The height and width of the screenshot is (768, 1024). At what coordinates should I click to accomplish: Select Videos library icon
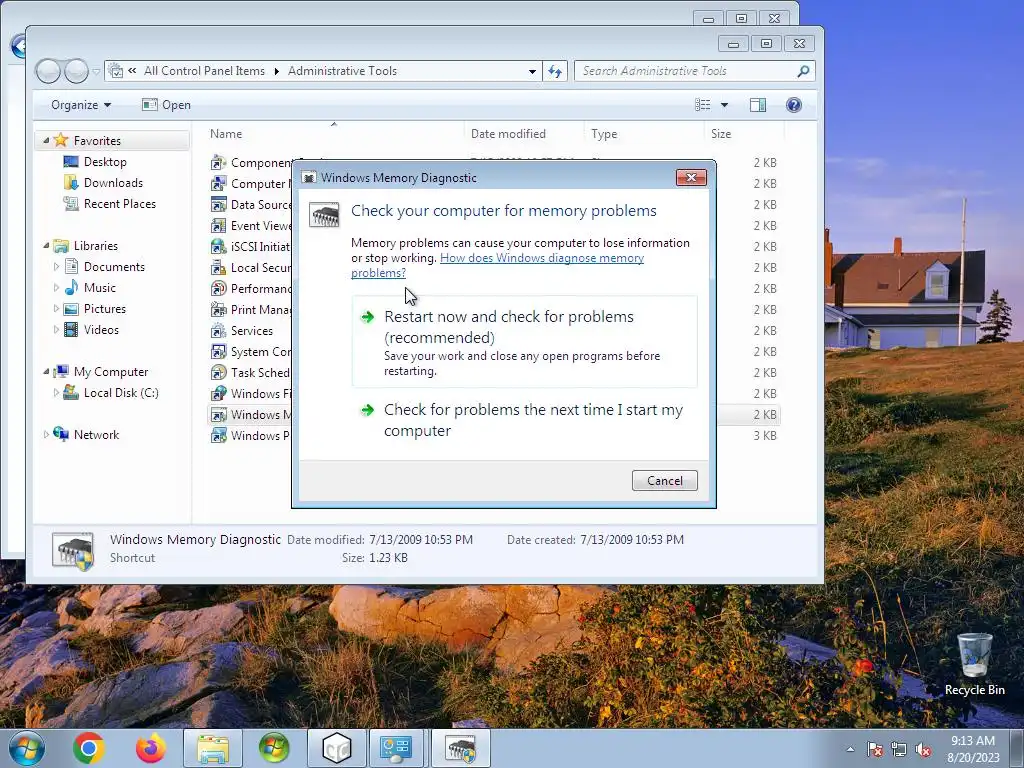click(71, 330)
